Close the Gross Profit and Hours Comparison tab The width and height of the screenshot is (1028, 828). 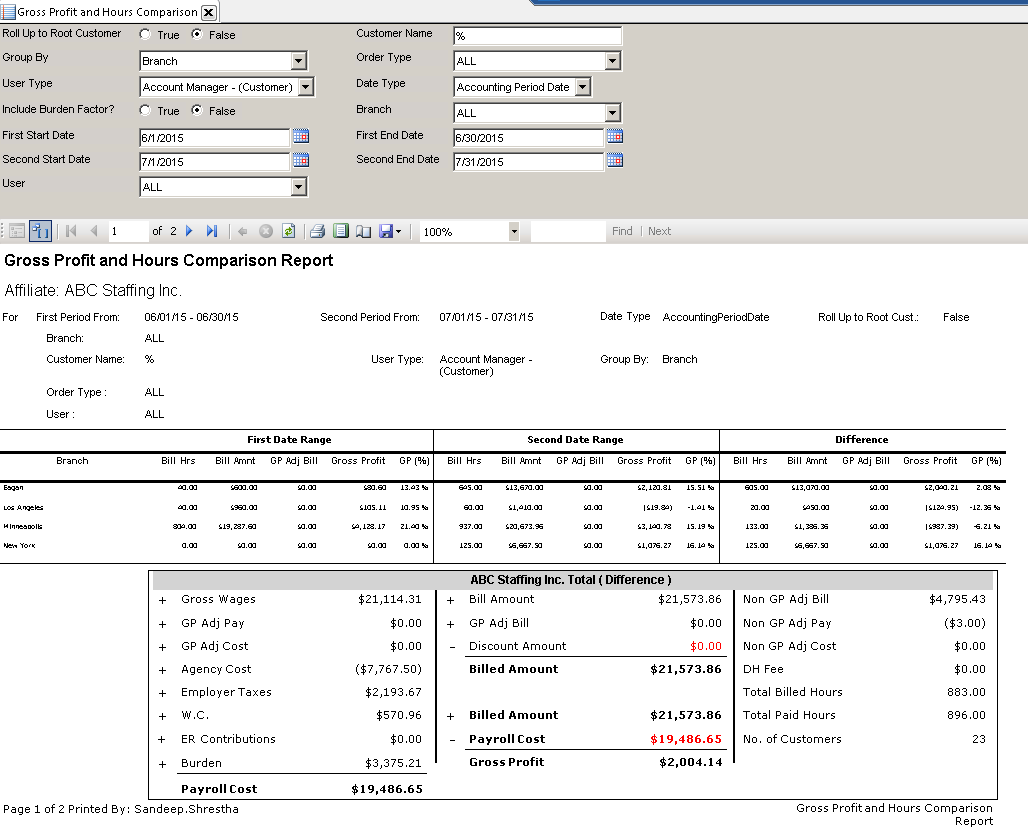click(x=208, y=12)
